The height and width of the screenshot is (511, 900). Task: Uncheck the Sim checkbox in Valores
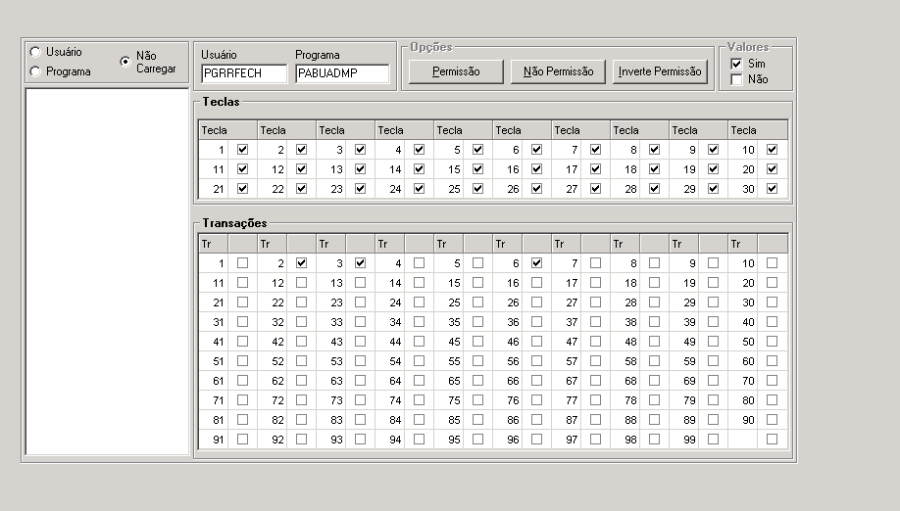[x=736, y=64]
